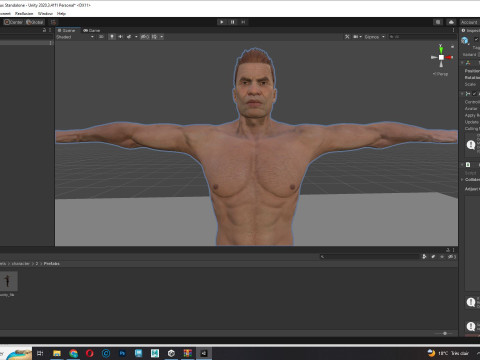The image size is (480, 360).
Task: Click the Prefabs breadcrumb folder
Action: click(52, 264)
